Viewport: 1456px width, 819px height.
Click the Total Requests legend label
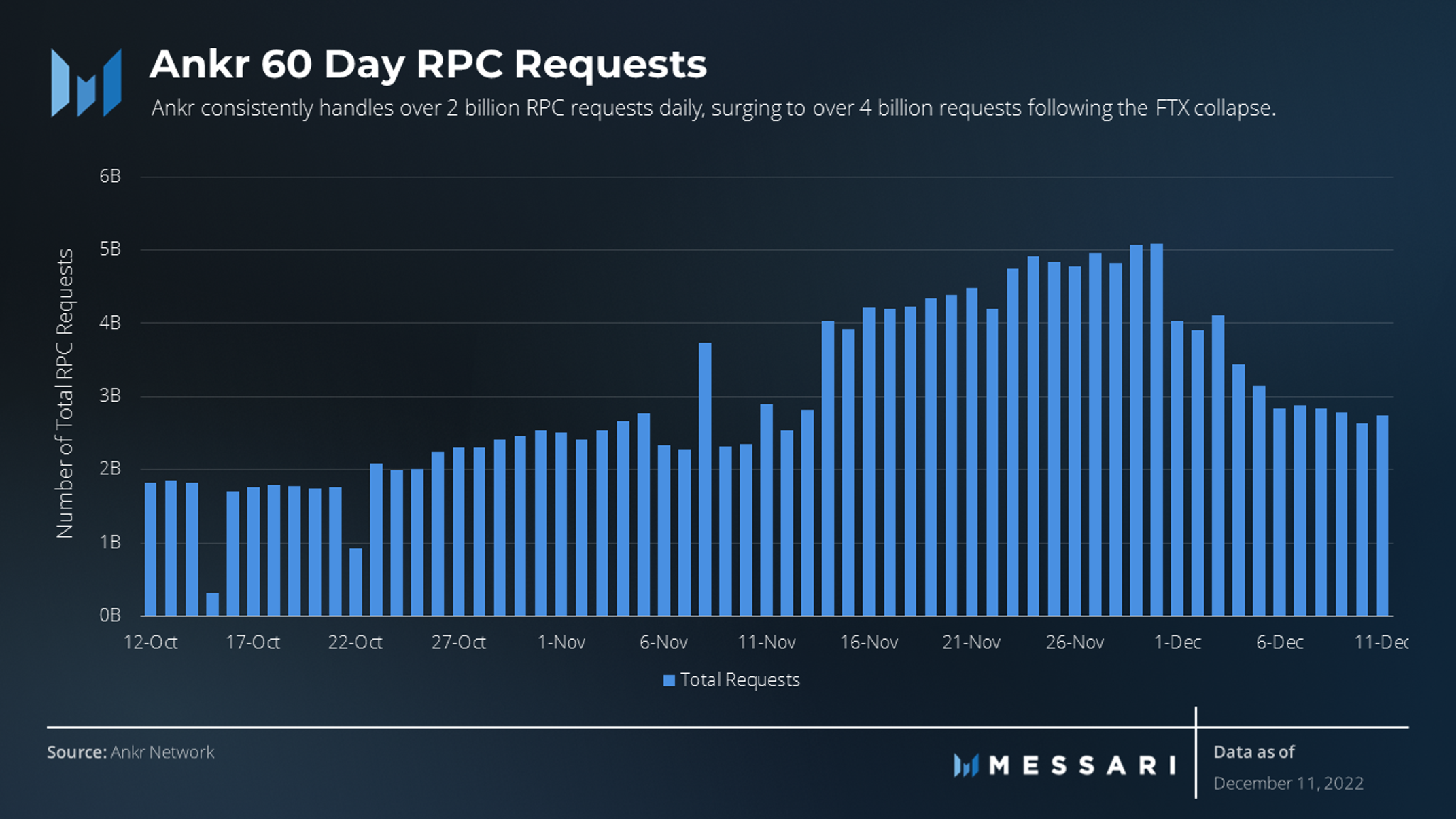pyautogui.click(x=740, y=680)
